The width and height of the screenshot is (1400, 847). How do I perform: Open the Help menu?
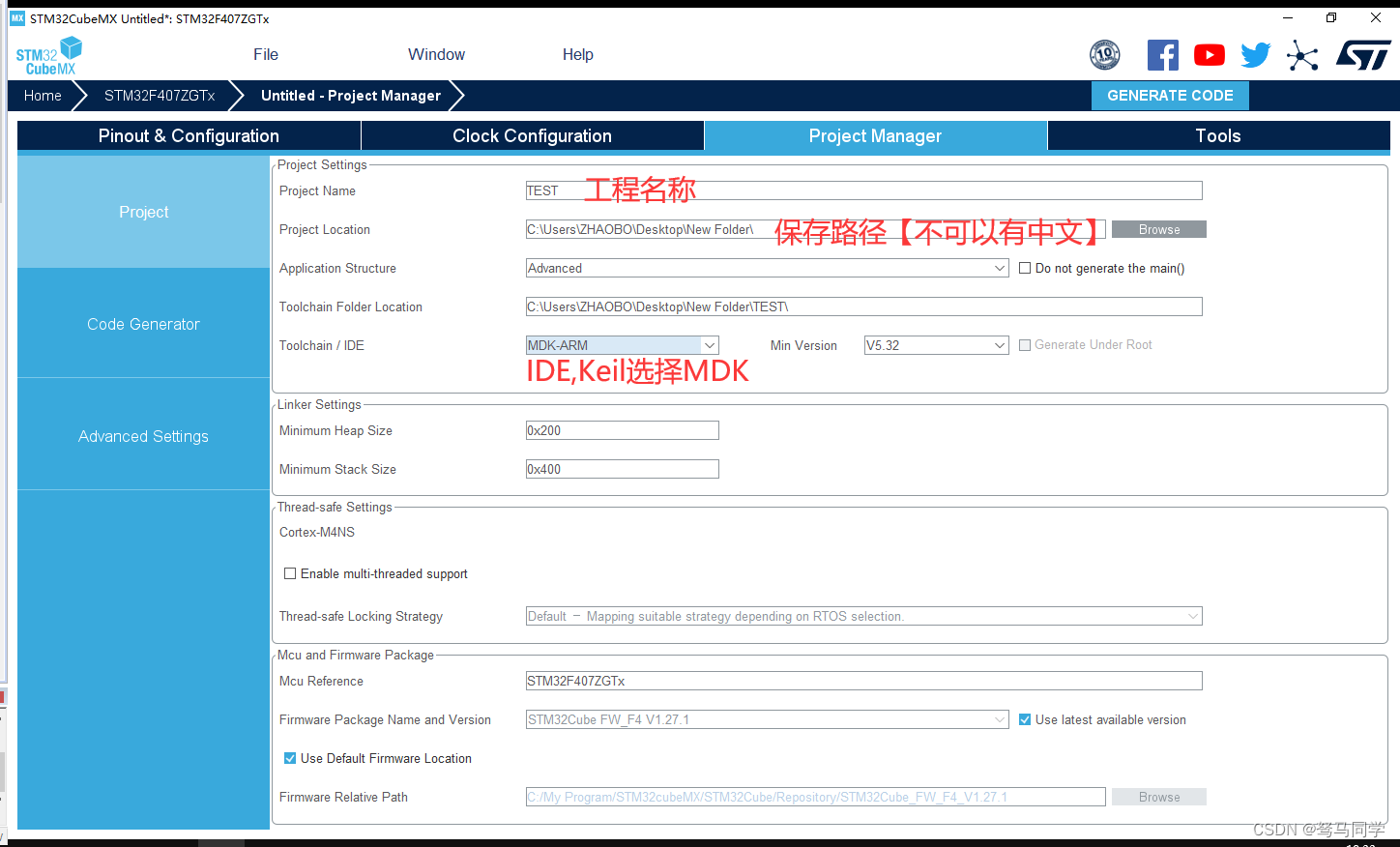coord(578,55)
